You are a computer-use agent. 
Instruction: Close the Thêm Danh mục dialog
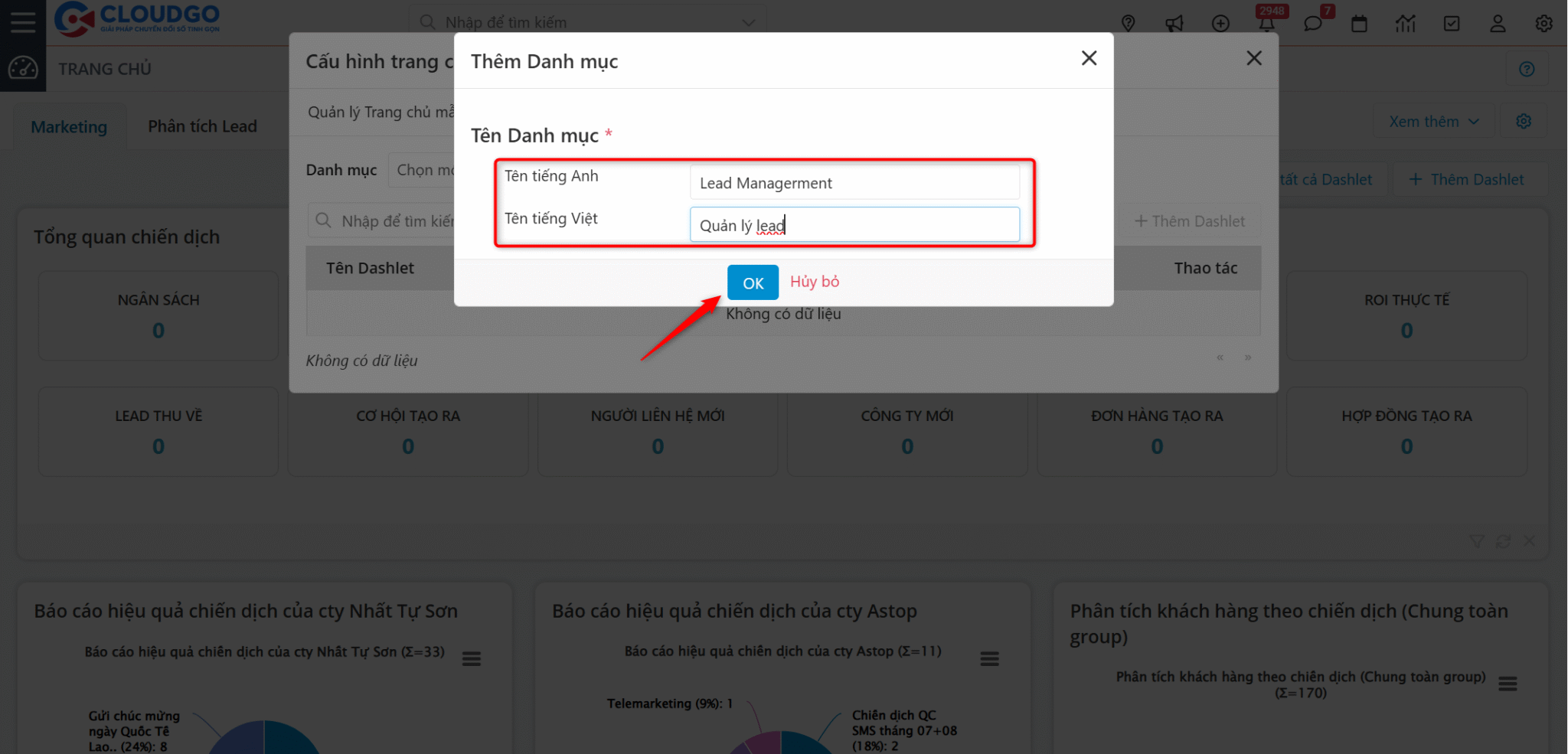[1089, 58]
